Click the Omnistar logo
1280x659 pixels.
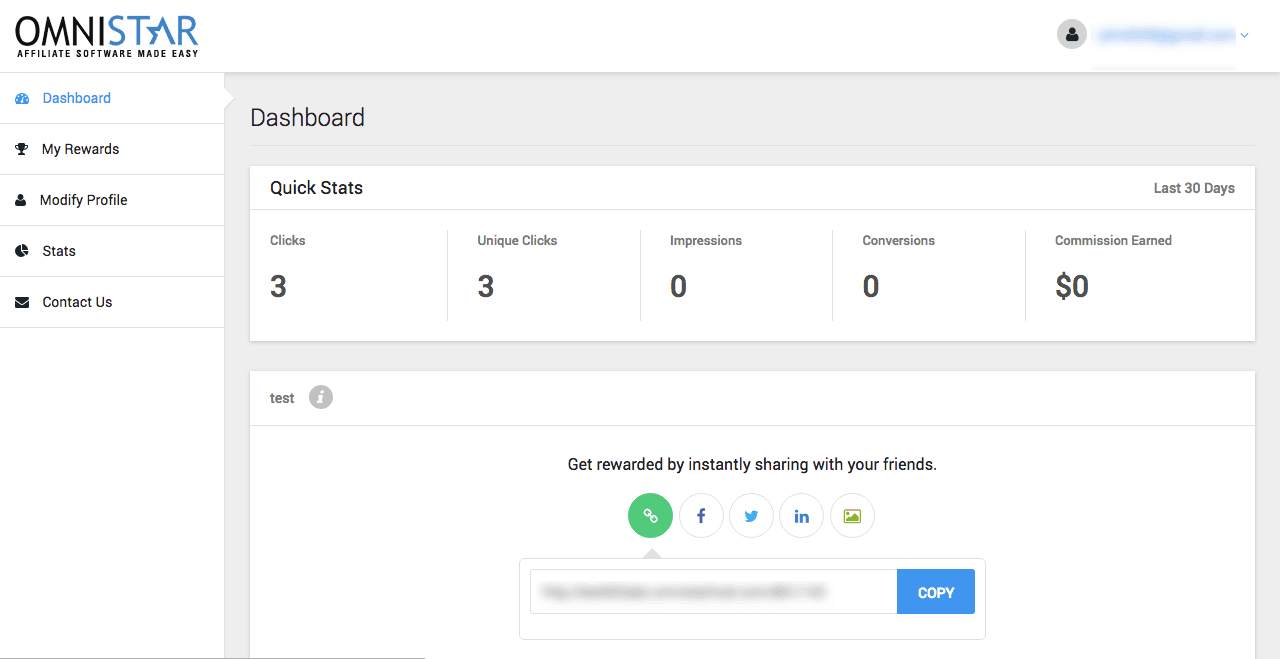pos(107,36)
